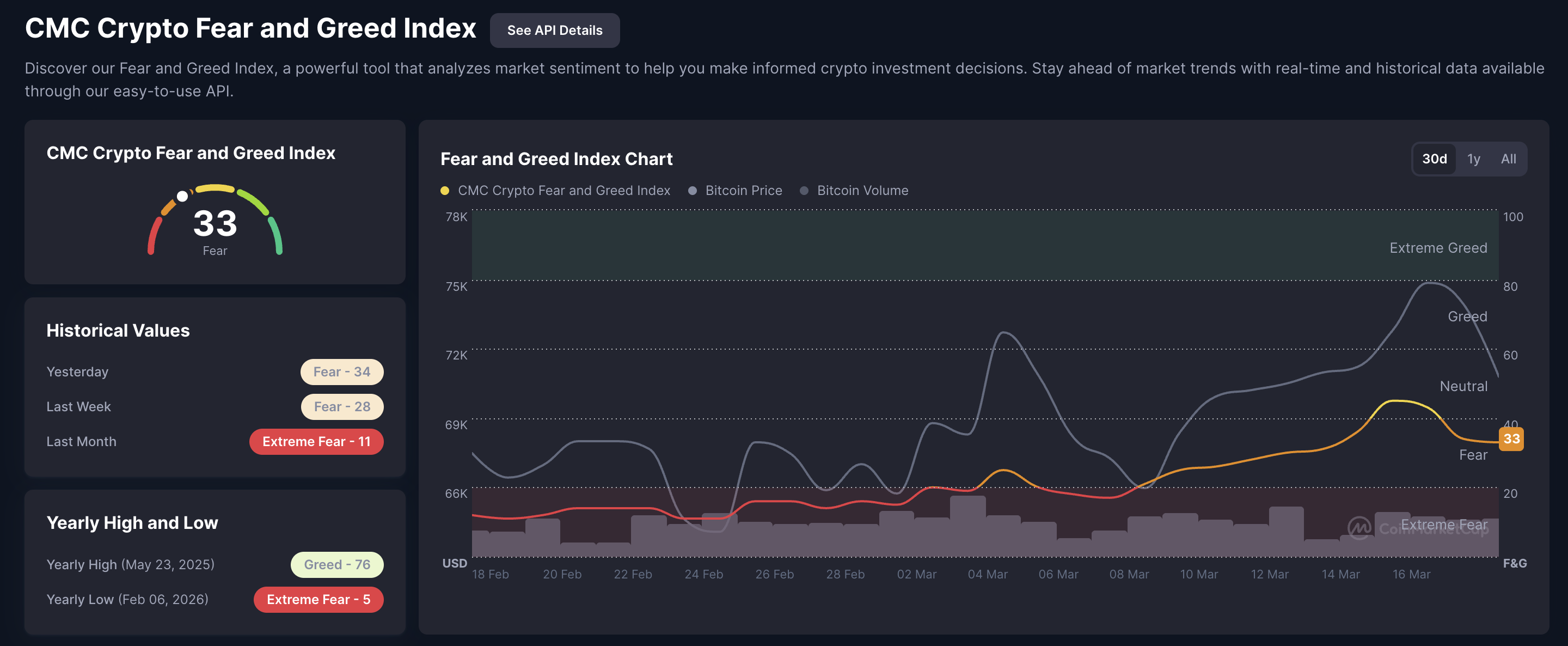Click the CoinMarketCap watermark logo icon
Viewport: 1568px width, 646px height.
pos(1358,528)
